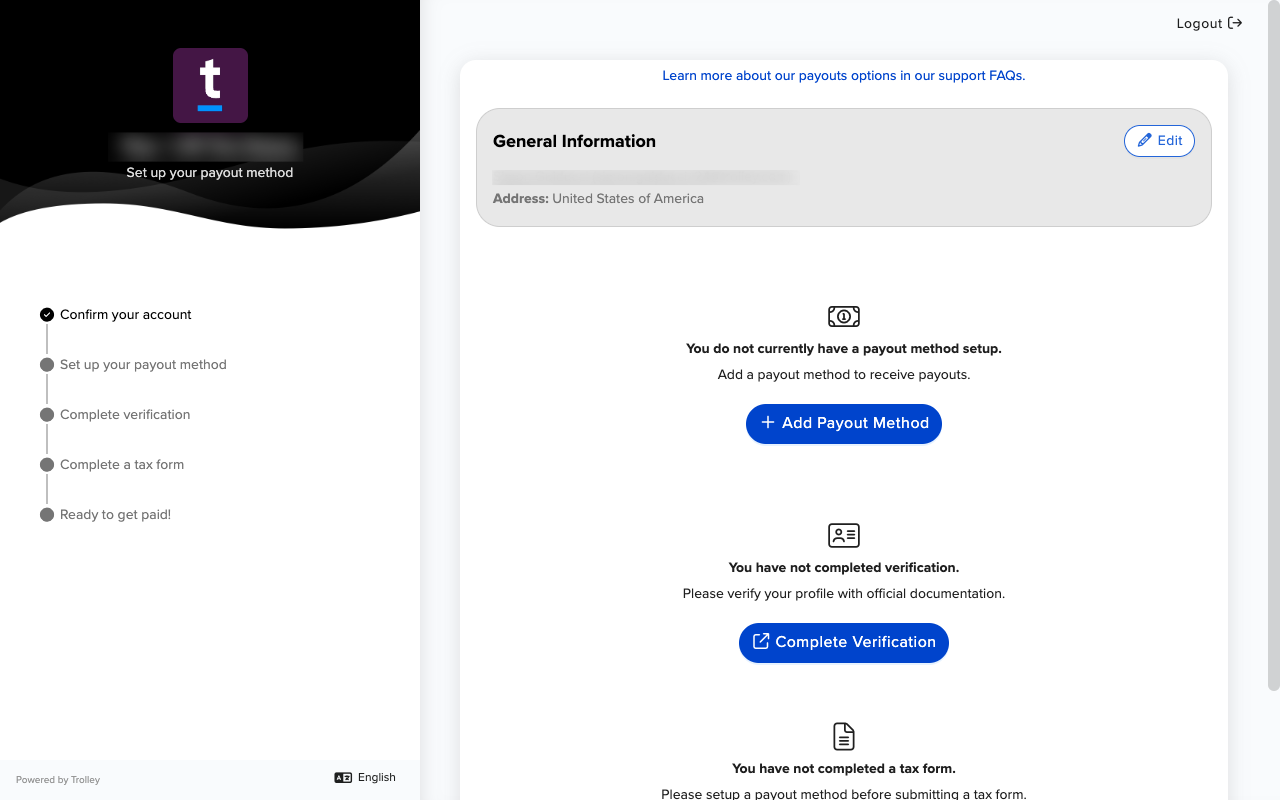Open the support FAQs payout options link
The image size is (1280, 800).
coord(844,75)
